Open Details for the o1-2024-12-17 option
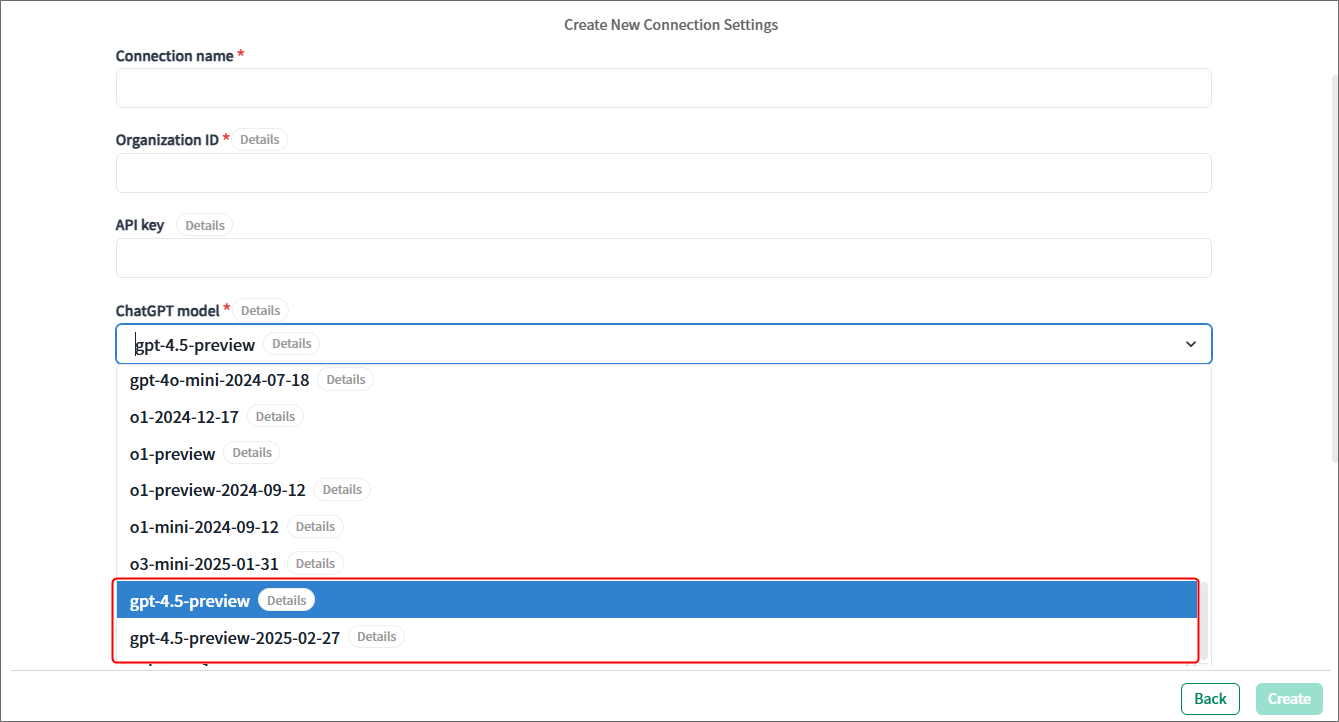1339x722 pixels. pos(275,416)
